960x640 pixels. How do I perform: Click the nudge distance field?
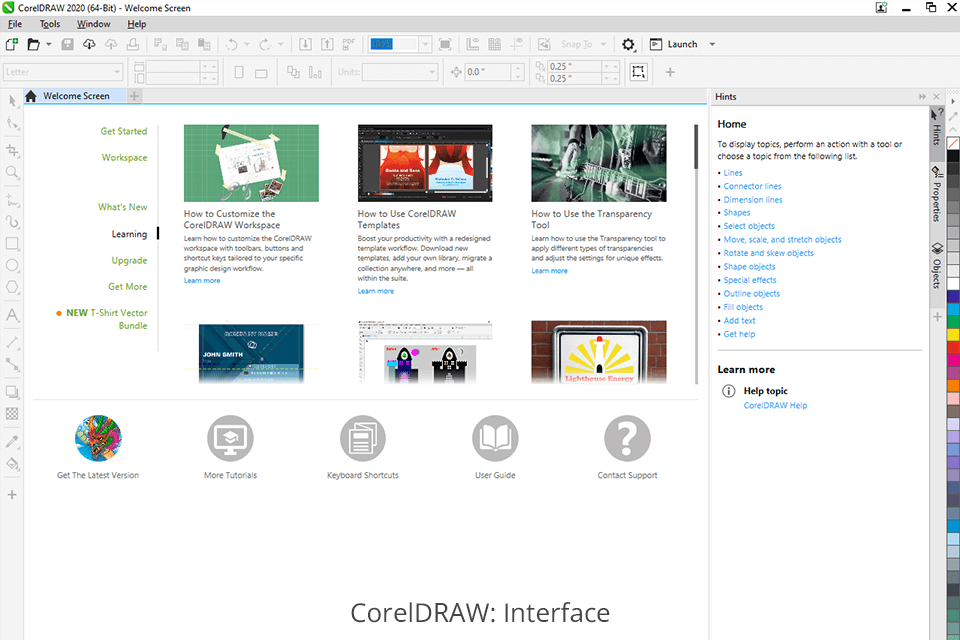pos(488,72)
